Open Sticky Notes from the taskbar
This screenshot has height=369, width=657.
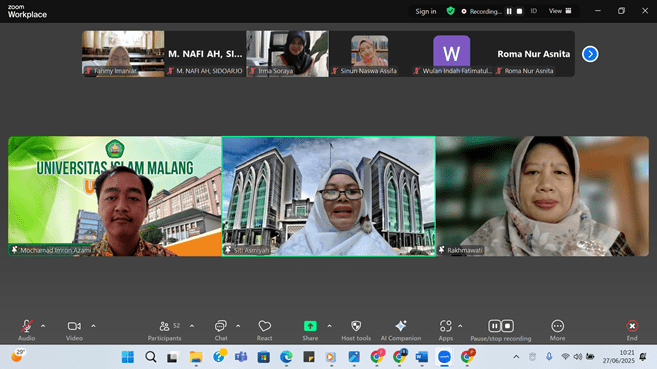[309, 357]
